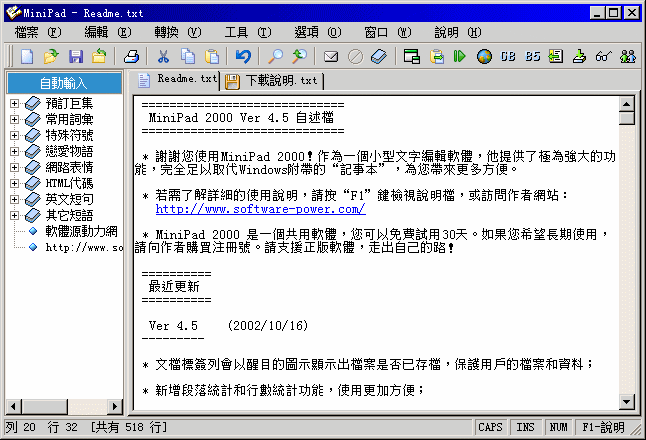Image resolution: width=646 pixels, height=440 pixels.
Task: Click the sidebar horizontal scrollbar thumb
Action: coord(44,407)
